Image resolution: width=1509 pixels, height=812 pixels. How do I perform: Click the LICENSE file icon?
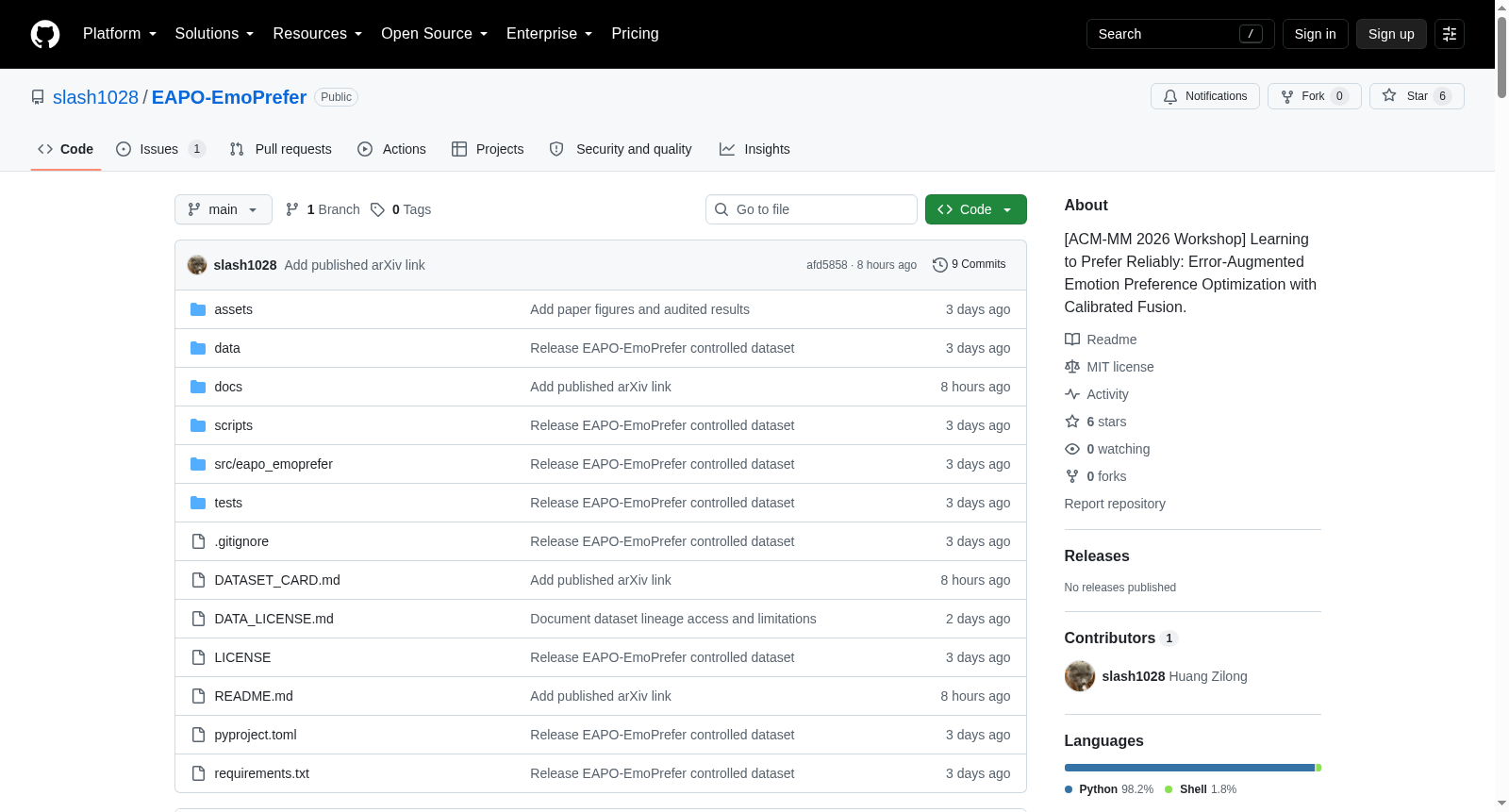click(x=198, y=657)
